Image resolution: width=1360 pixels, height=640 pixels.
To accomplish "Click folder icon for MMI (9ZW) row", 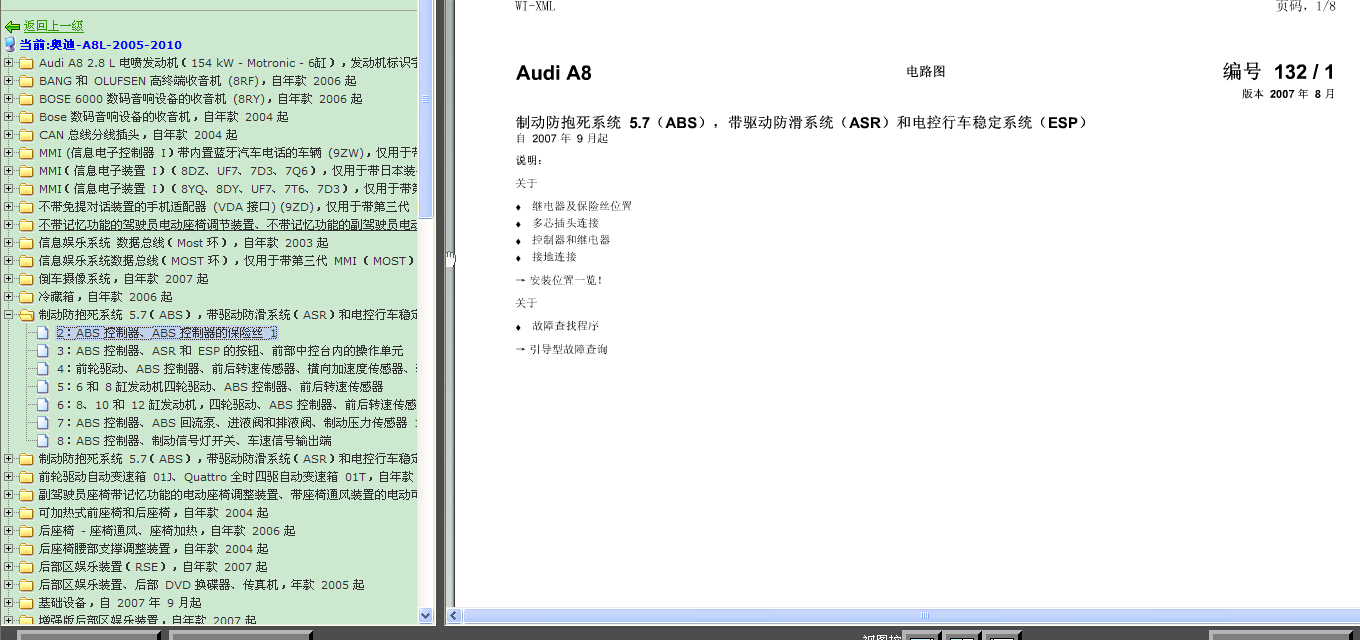I will click(x=27, y=153).
